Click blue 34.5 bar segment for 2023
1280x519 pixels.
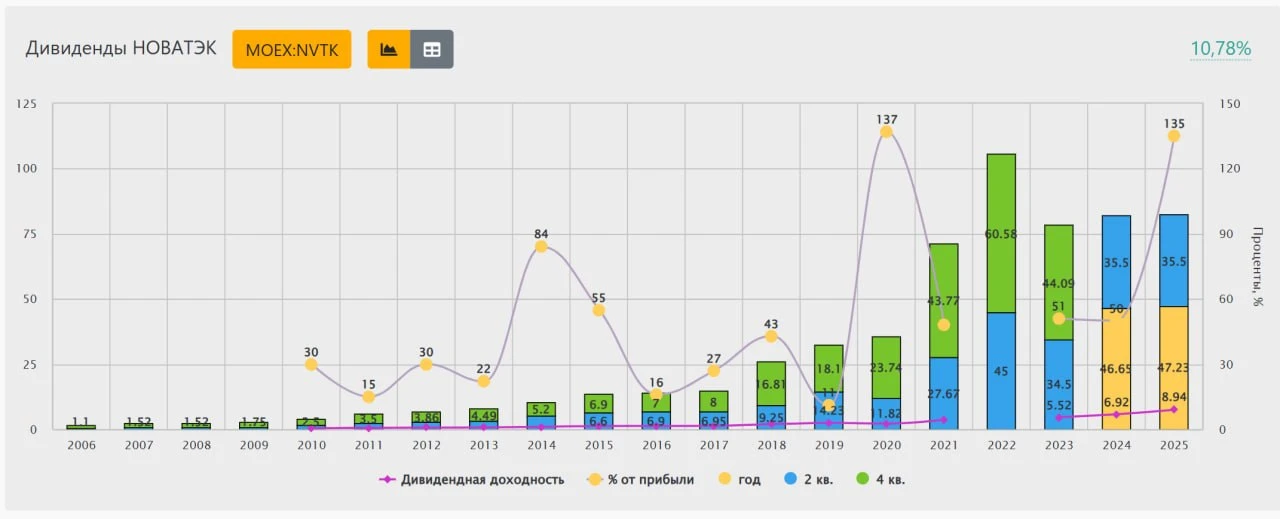(1059, 385)
